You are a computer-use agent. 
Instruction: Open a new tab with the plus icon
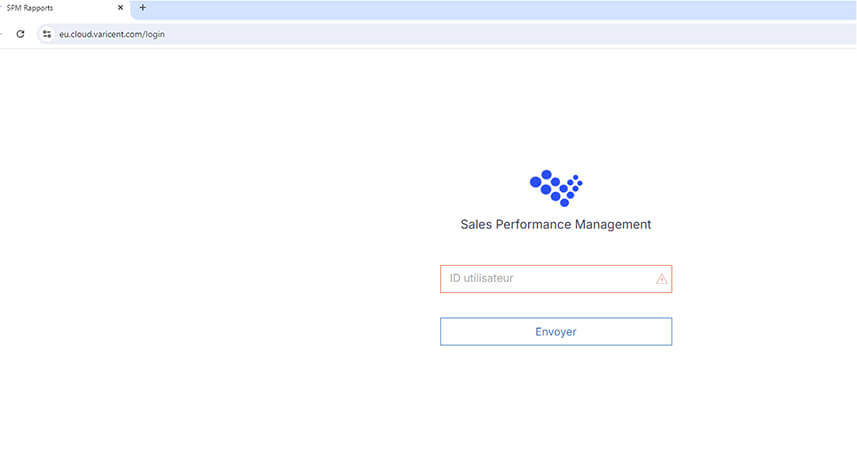point(142,8)
